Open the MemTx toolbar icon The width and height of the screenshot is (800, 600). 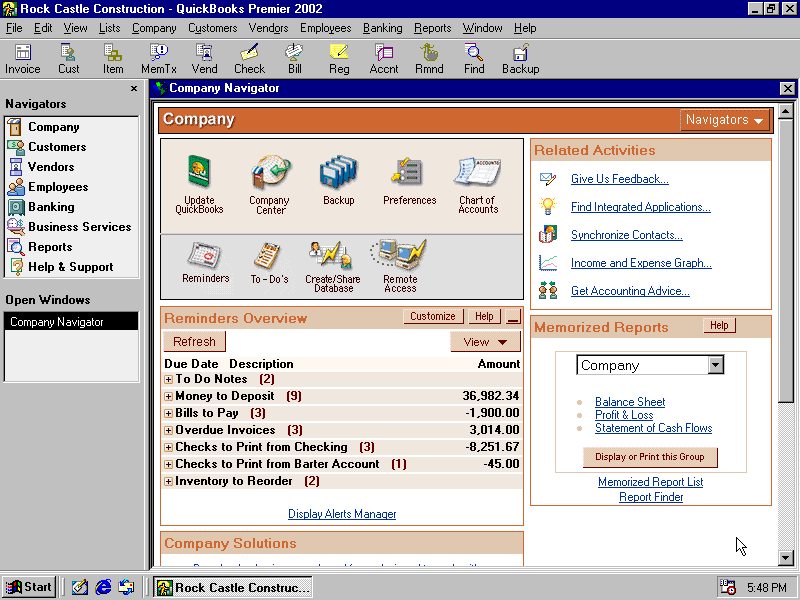coord(159,59)
